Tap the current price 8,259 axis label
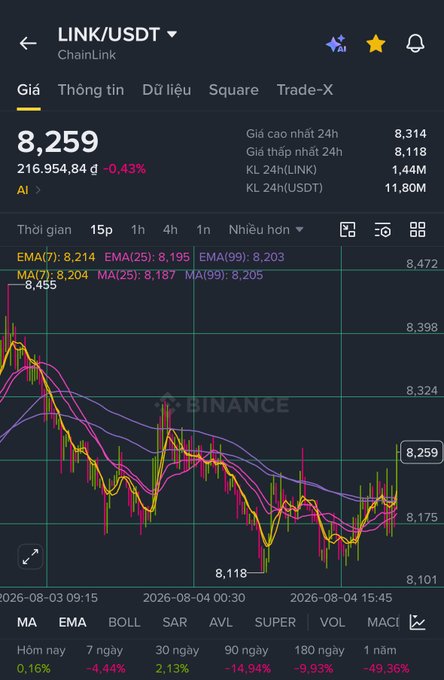Viewport: 444px width, 680px height. click(421, 452)
